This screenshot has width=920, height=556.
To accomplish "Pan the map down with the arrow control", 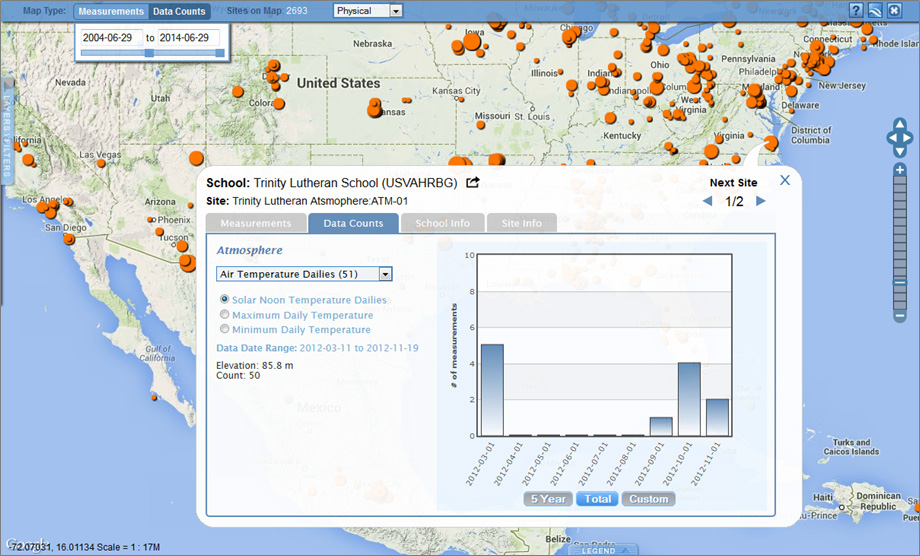I will [899, 151].
